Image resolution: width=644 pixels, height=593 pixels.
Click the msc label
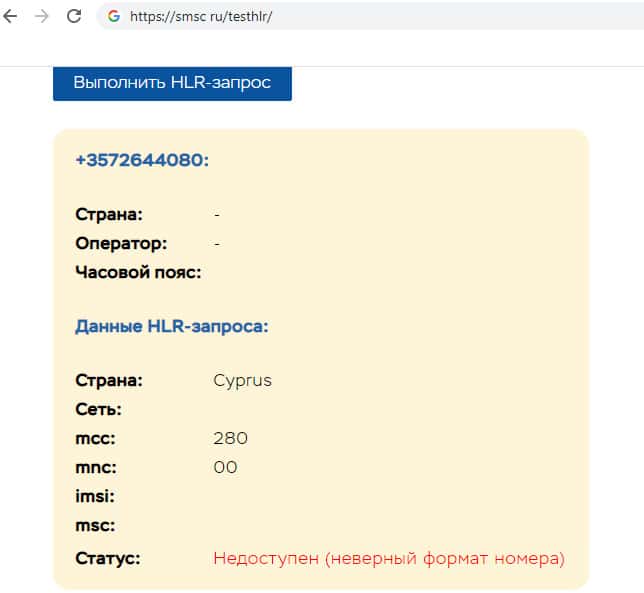pos(95,526)
